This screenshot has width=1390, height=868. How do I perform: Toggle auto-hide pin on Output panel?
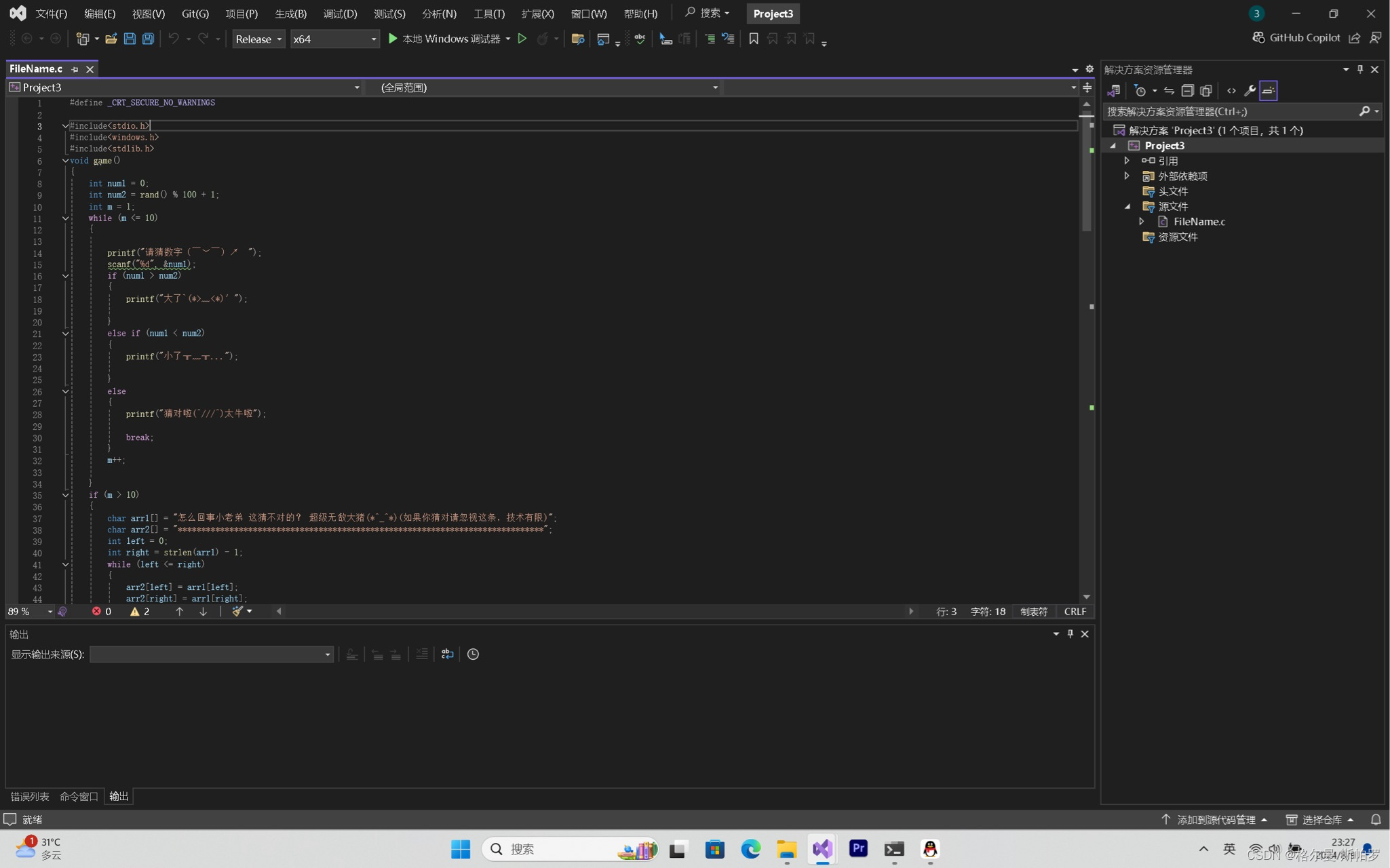tap(1070, 633)
